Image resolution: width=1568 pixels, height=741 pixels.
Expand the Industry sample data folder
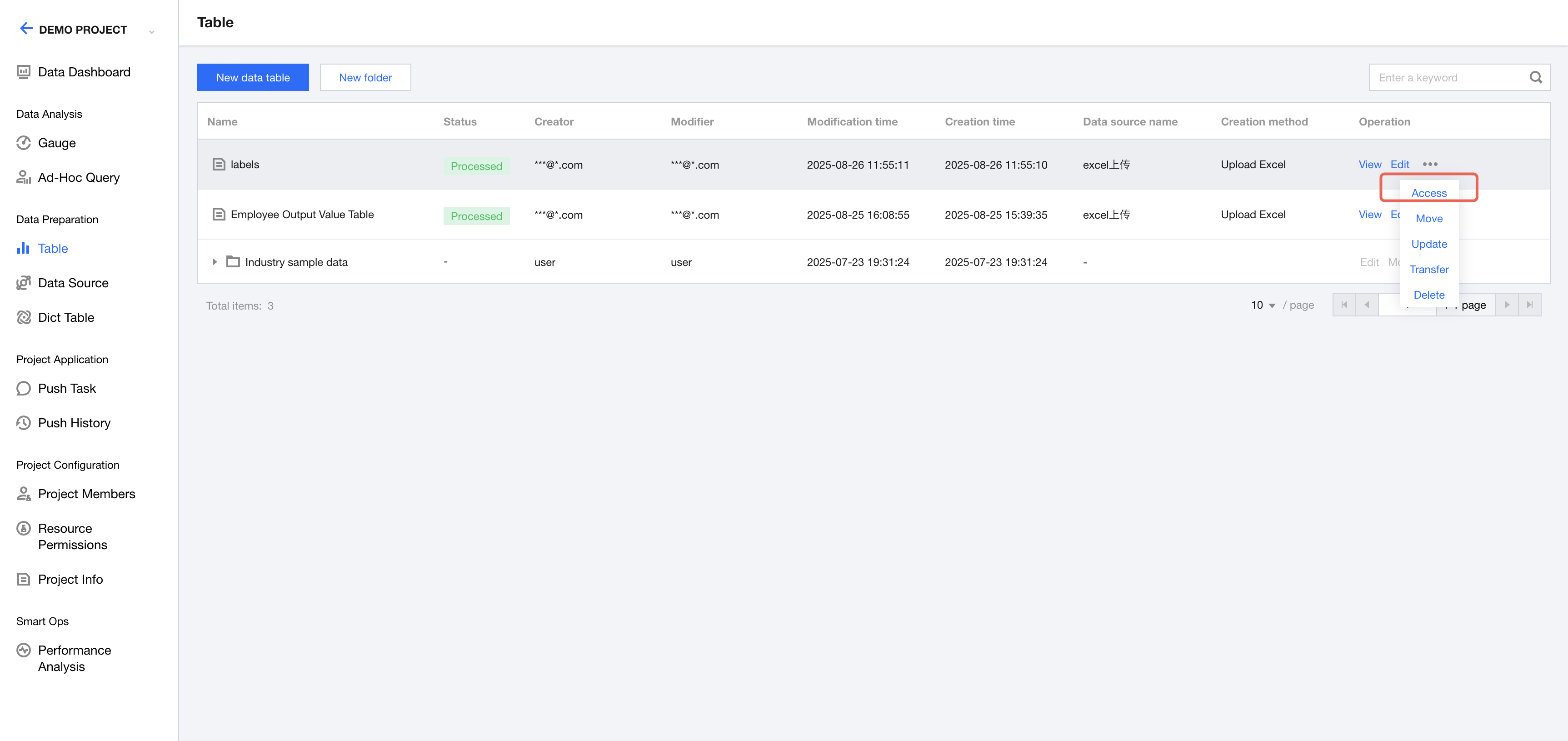point(214,262)
